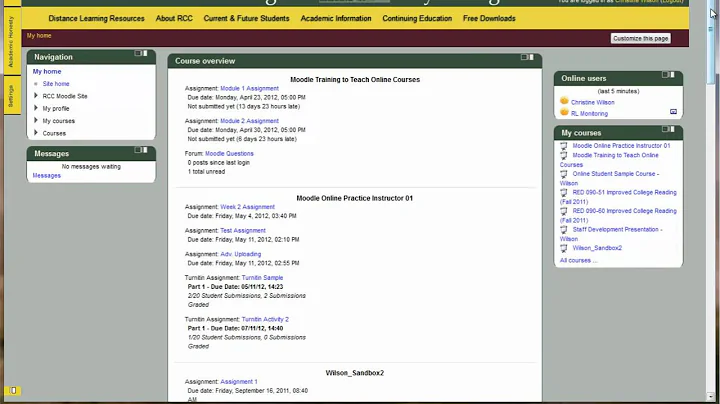The image size is (720, 404).
Task: Open Staff Development Presentation - Wilson course link
Action: 612,234
